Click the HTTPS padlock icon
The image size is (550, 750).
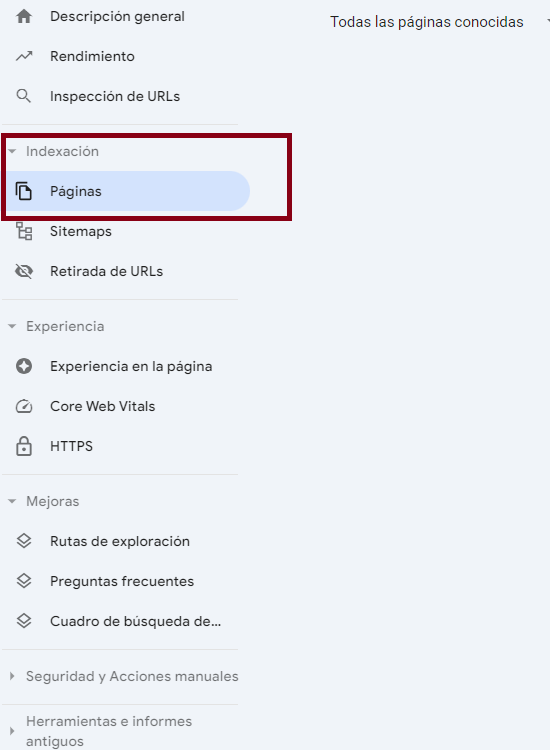(x=24, y=446)
